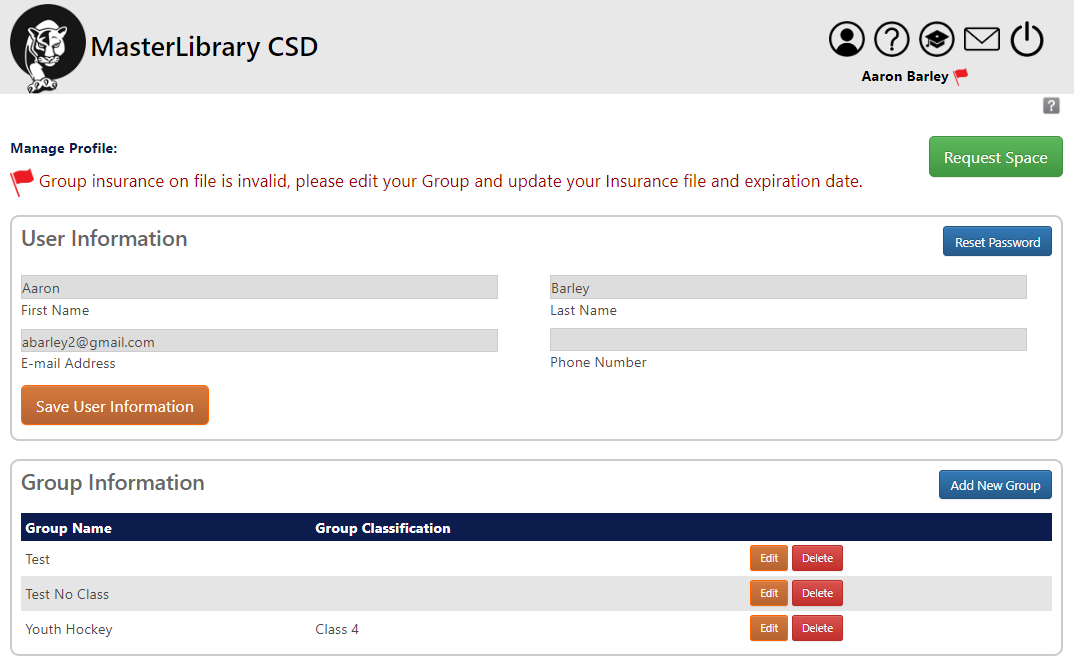This screenshot has height=666, width=1074.
Task: Add a new group
Action: pyautogui.click(x=995, y=484)
